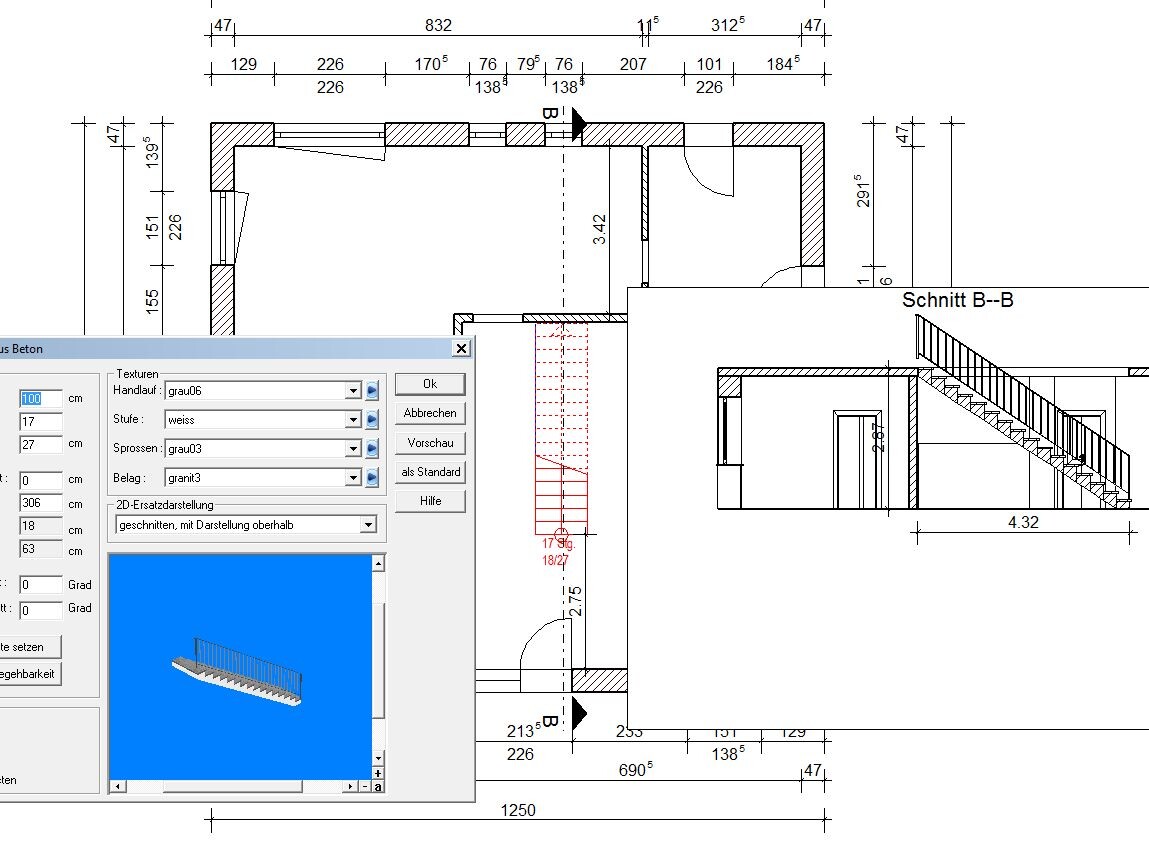Click the 'a' button in preview corner
The image size is (1149, 842).
[x=378, y=787]
